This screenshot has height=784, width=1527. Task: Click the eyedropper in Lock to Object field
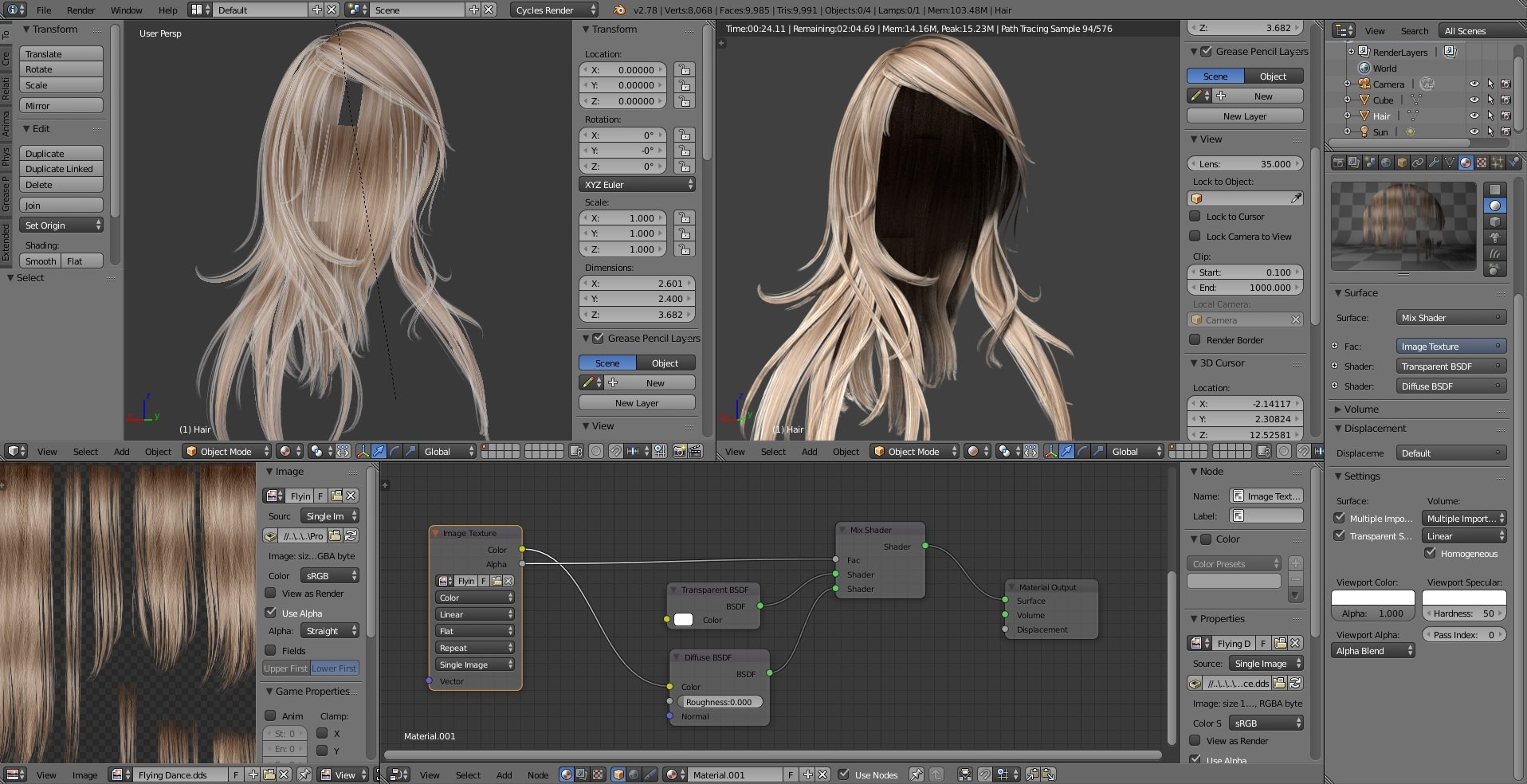click(x=1296, y=198)
